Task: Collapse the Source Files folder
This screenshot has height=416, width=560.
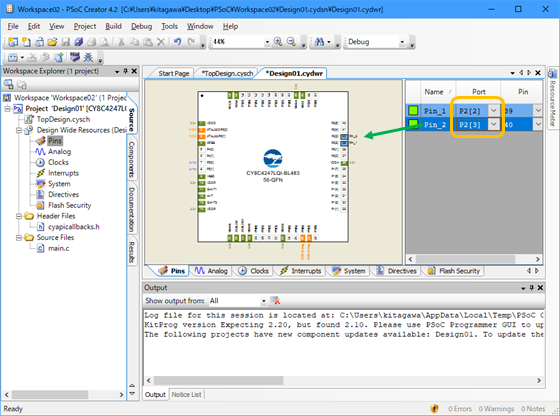Action: click(x=19, y=237)
